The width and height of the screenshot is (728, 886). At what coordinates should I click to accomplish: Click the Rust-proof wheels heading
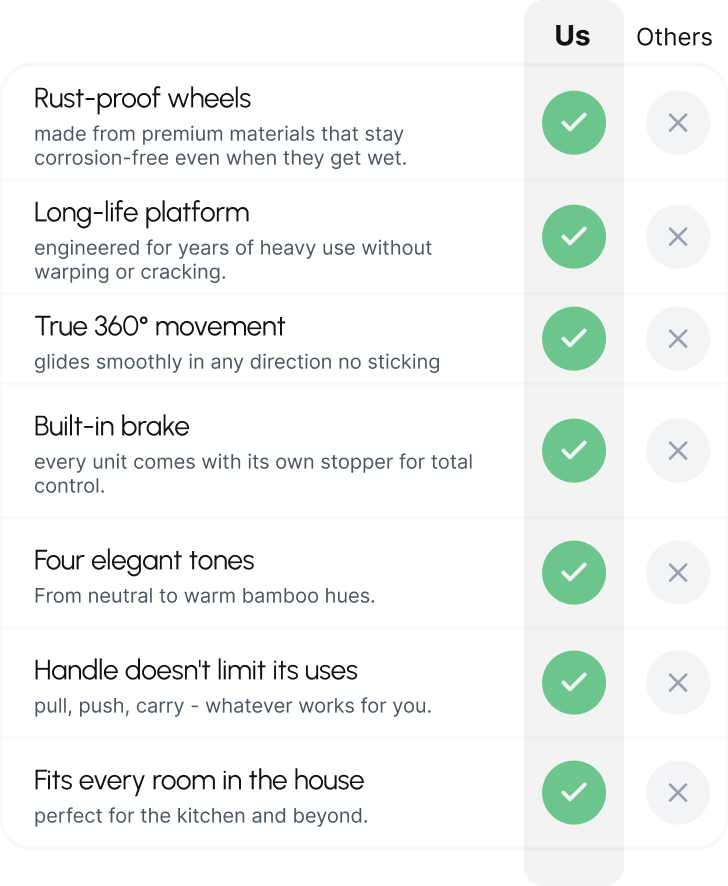pyautogui.click(x=142, y=98)
